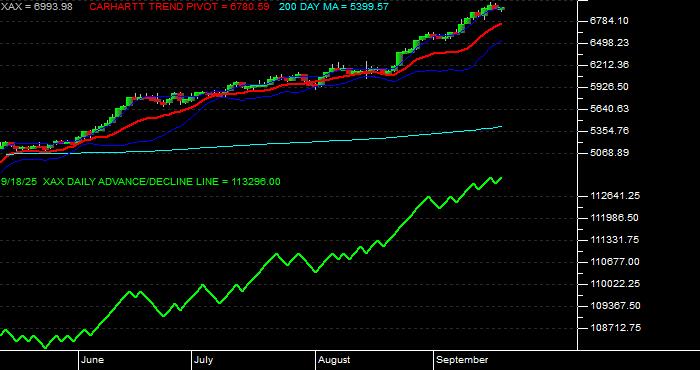Click the XAX = 6993.98 index value
The image size is (700, 370).
(37, 7)
